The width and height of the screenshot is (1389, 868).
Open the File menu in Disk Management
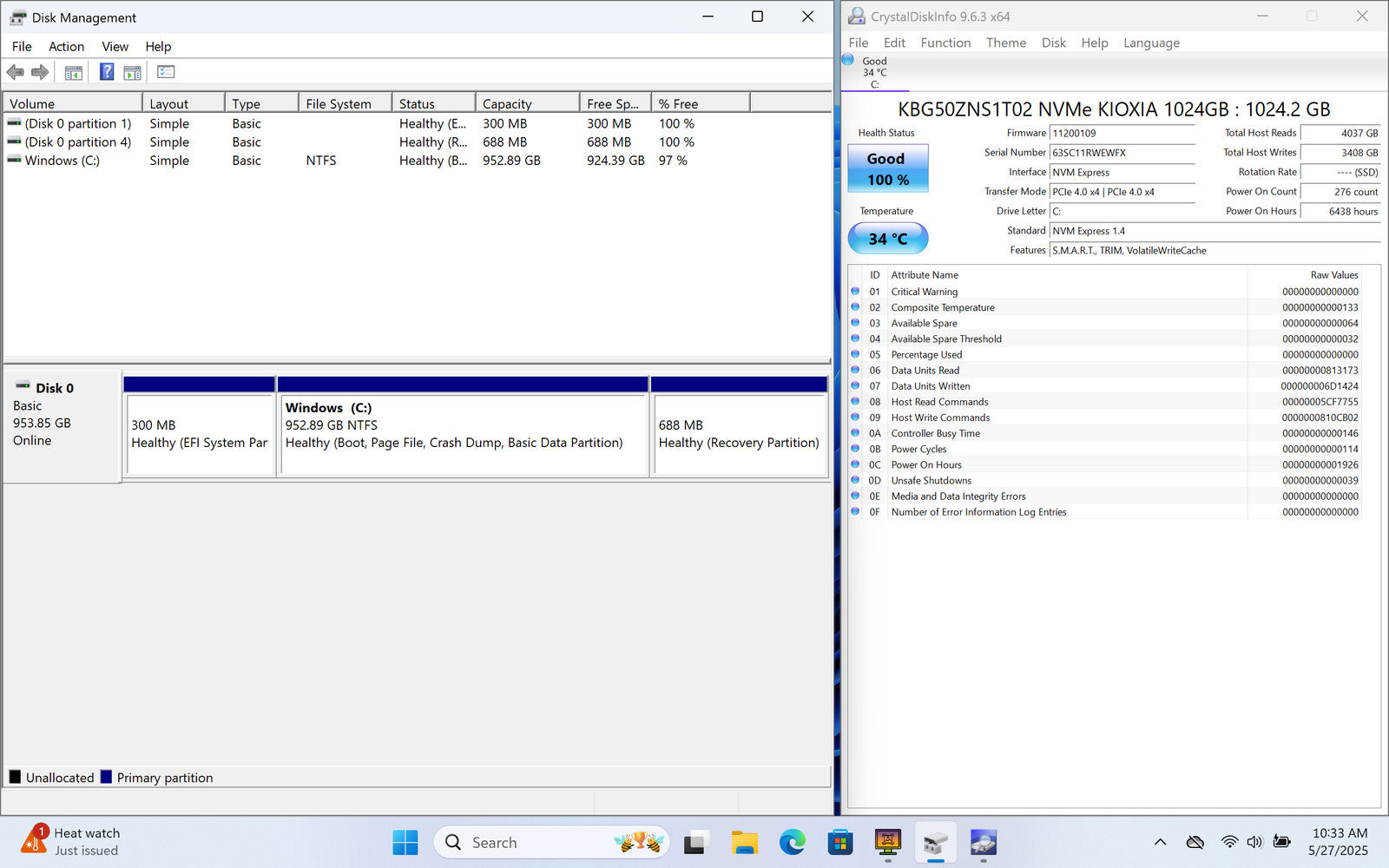[22, 47]
